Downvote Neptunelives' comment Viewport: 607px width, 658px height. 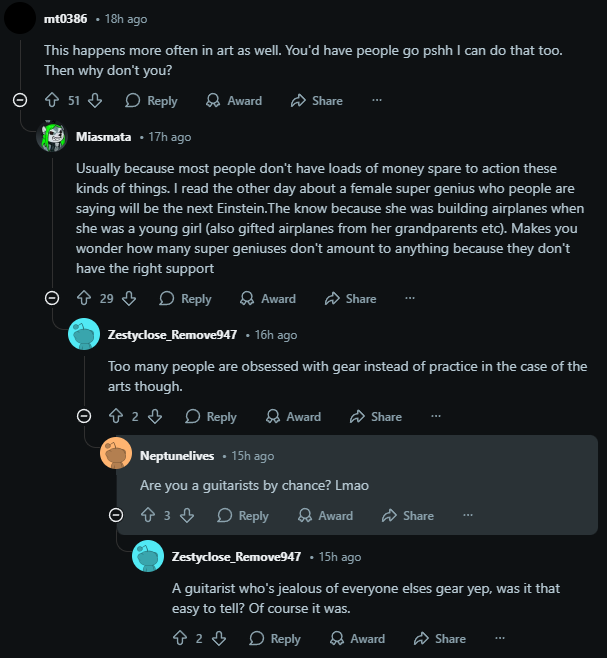click(x=187, y=515)
